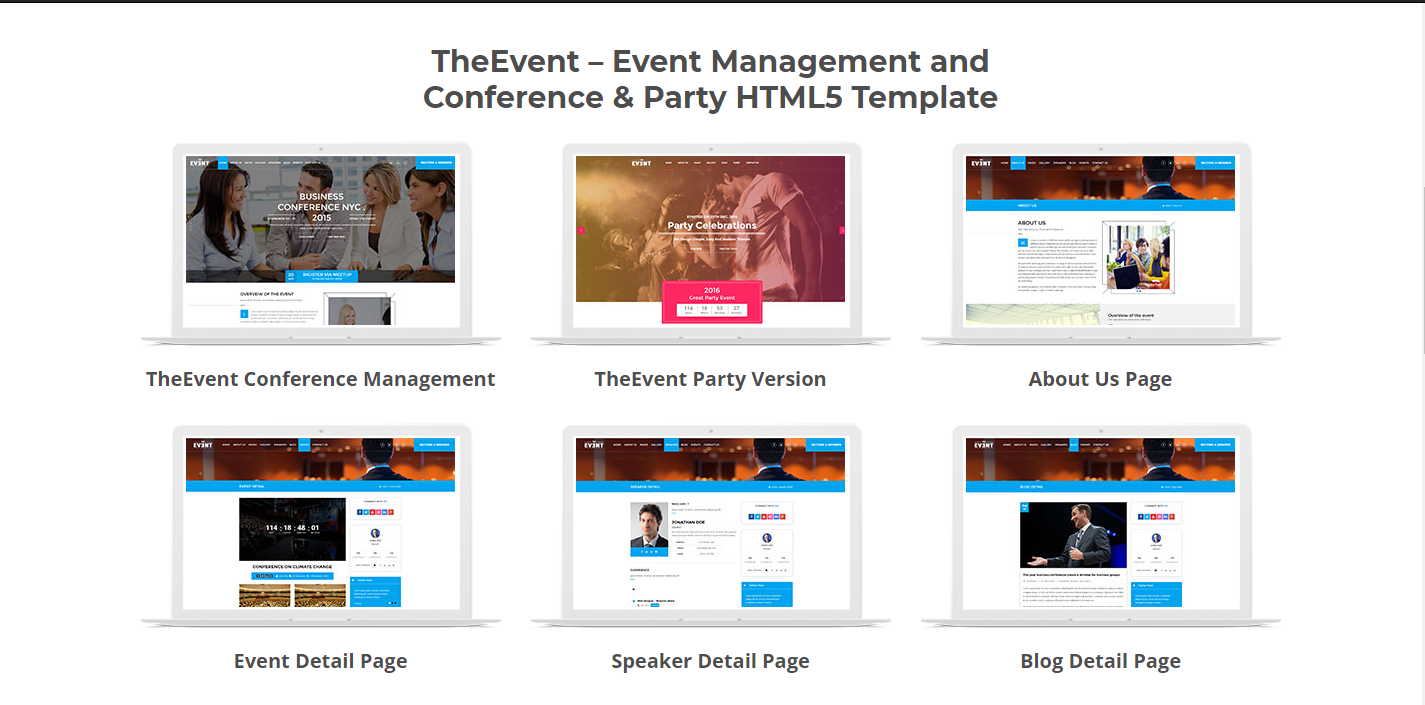Image resolution: width=1425 pixels, height=705 pixels.
Task: Select the 'About Us Page' caption text
Action: (x=1100, y=379)
